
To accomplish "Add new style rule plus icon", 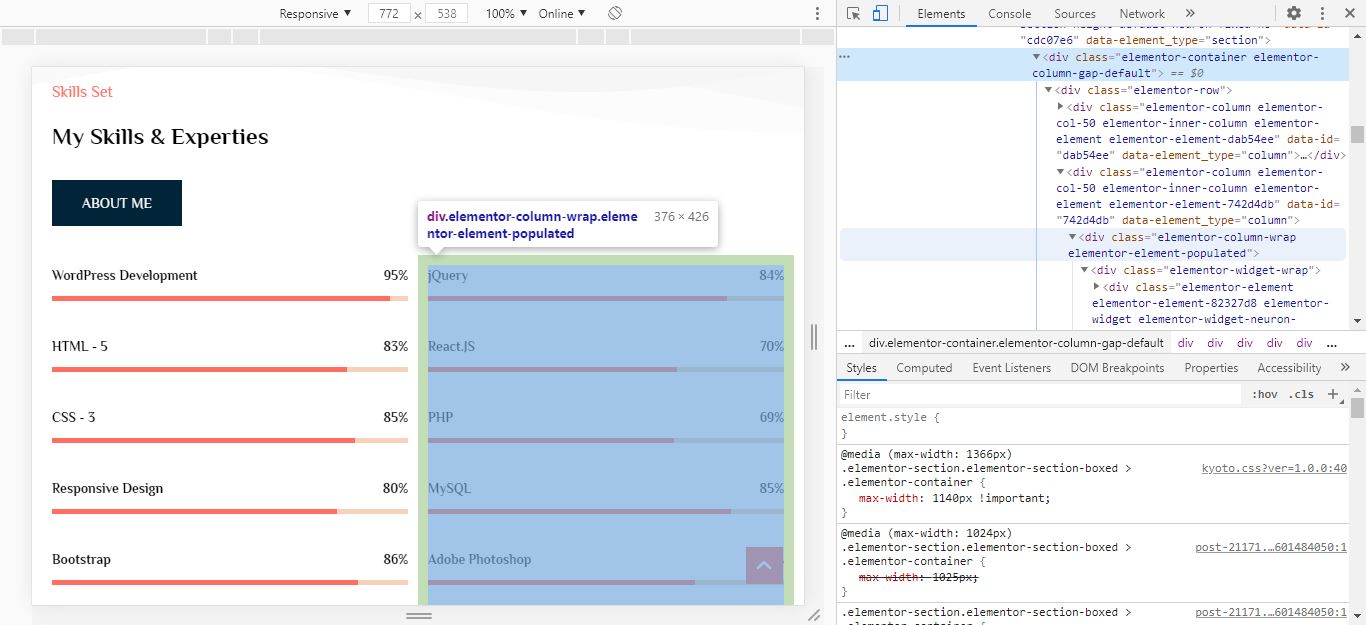I will (1333, 394).
